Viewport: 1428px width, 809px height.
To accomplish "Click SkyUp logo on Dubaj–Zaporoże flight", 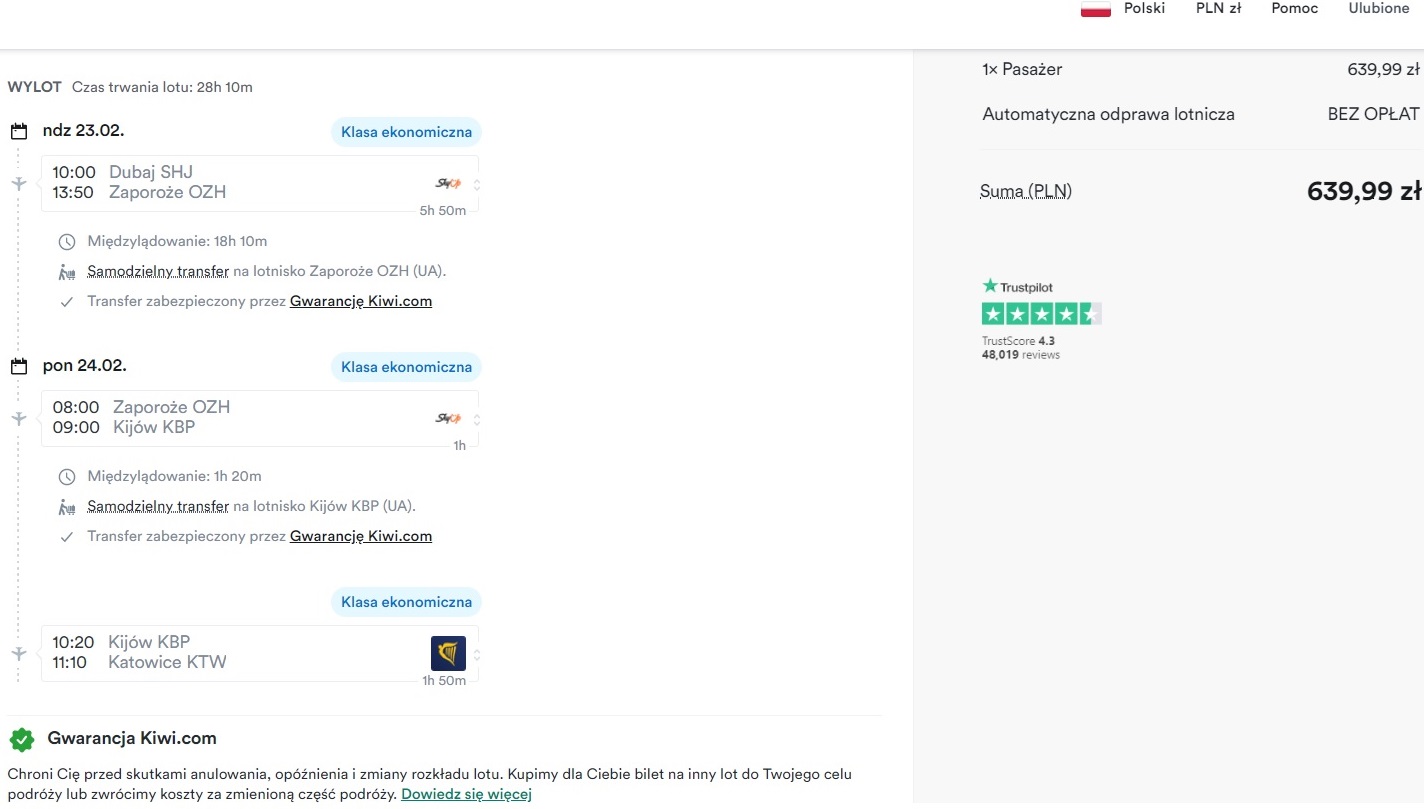I will [x=448, y=183].
